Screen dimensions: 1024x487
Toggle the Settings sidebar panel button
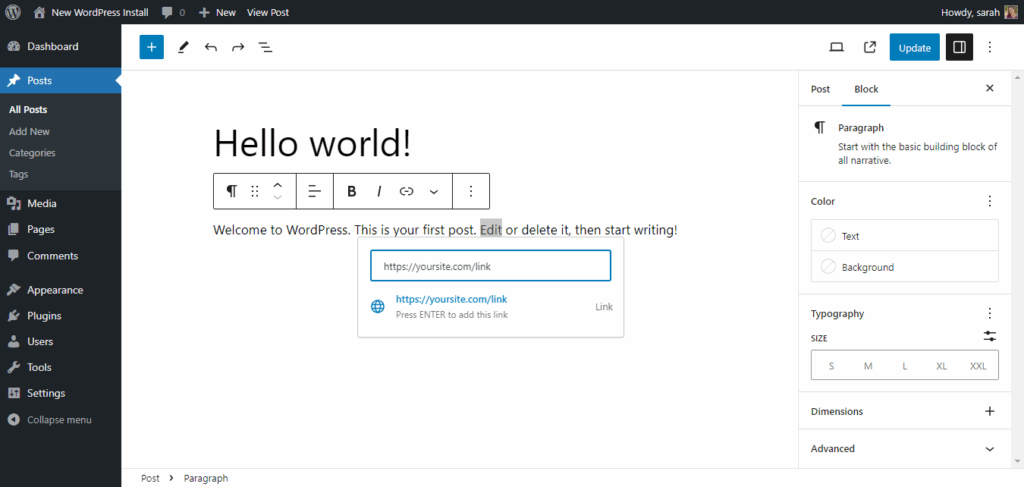click(959, 48)
